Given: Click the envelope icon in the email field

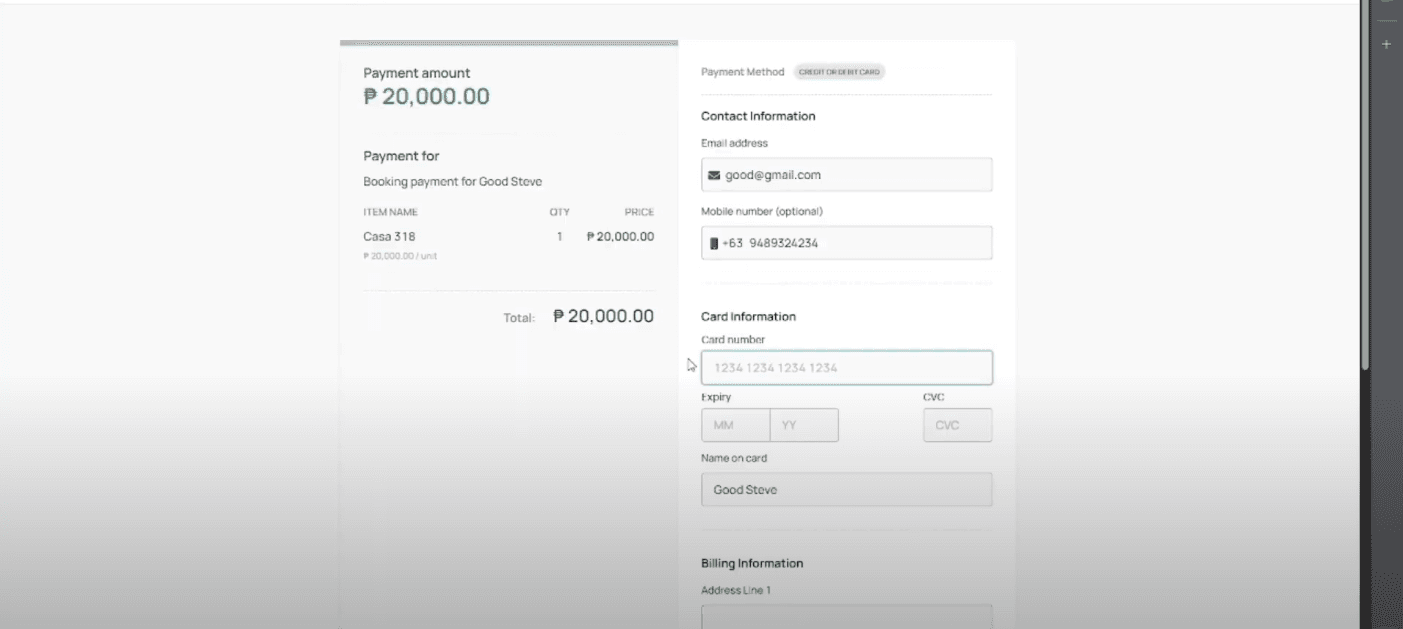Looking at the screenshot, I should point(714,175).
